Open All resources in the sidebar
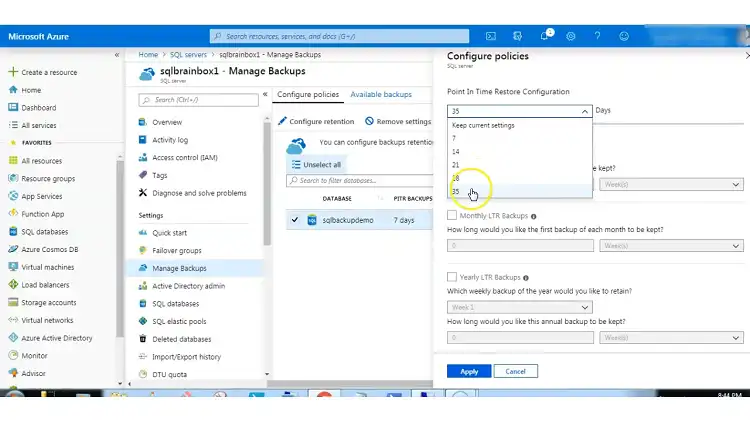 42,161
